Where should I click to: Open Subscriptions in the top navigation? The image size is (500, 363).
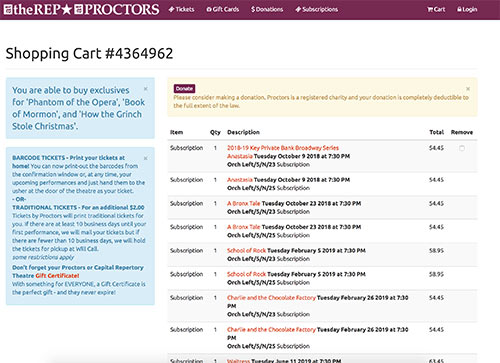[317, 9]
